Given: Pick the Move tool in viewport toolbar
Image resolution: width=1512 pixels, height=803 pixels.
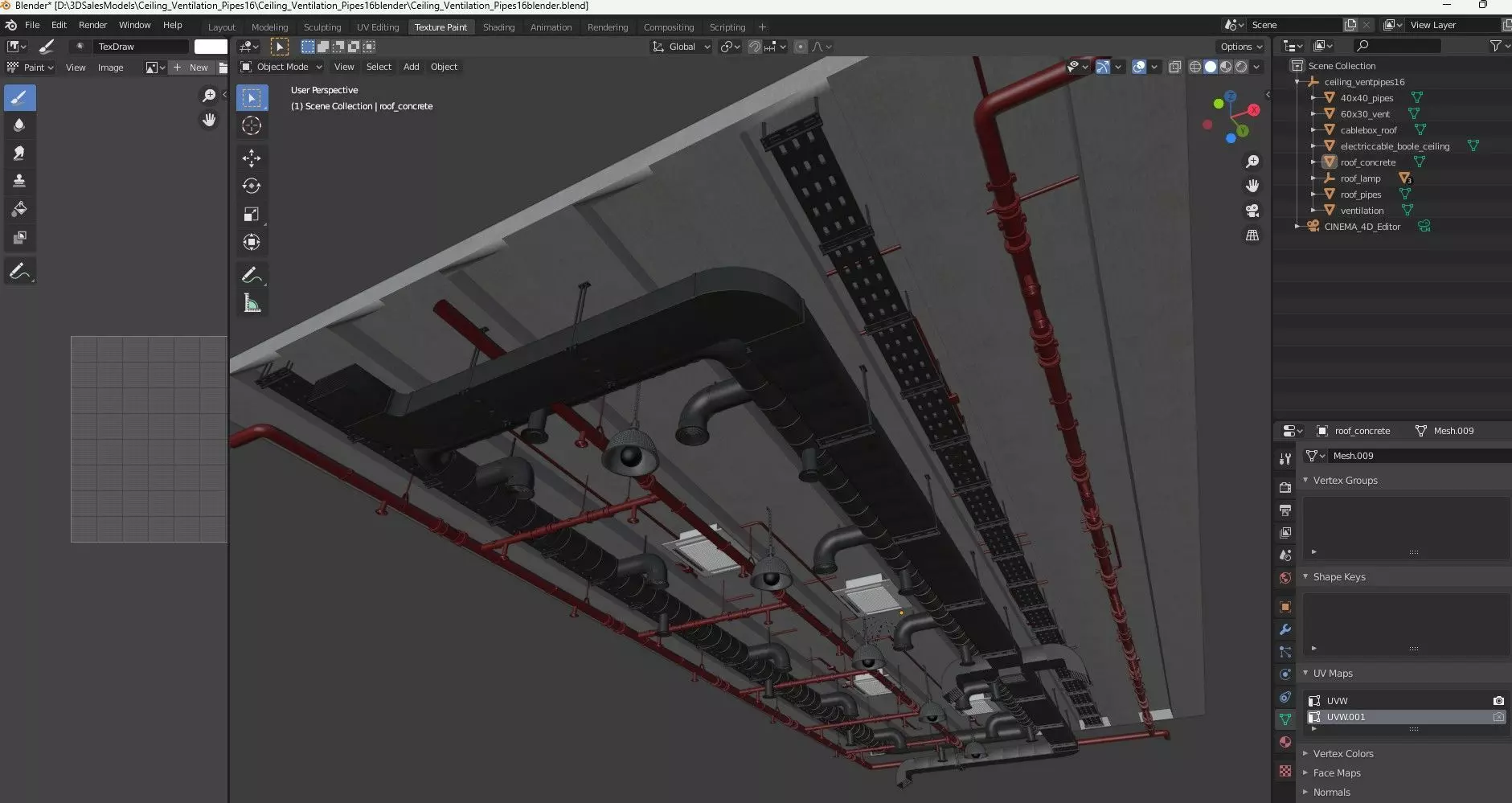Looking at the screenshot, I should tap(252, 158).
